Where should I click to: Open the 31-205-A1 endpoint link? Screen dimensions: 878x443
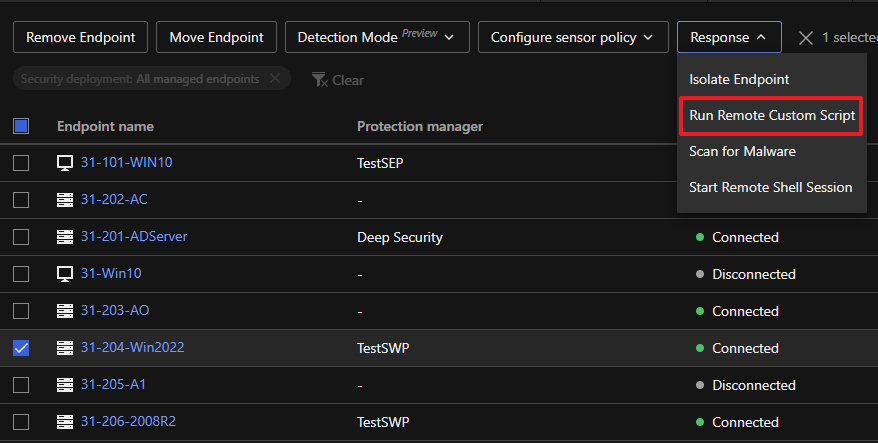click(113, 385)
